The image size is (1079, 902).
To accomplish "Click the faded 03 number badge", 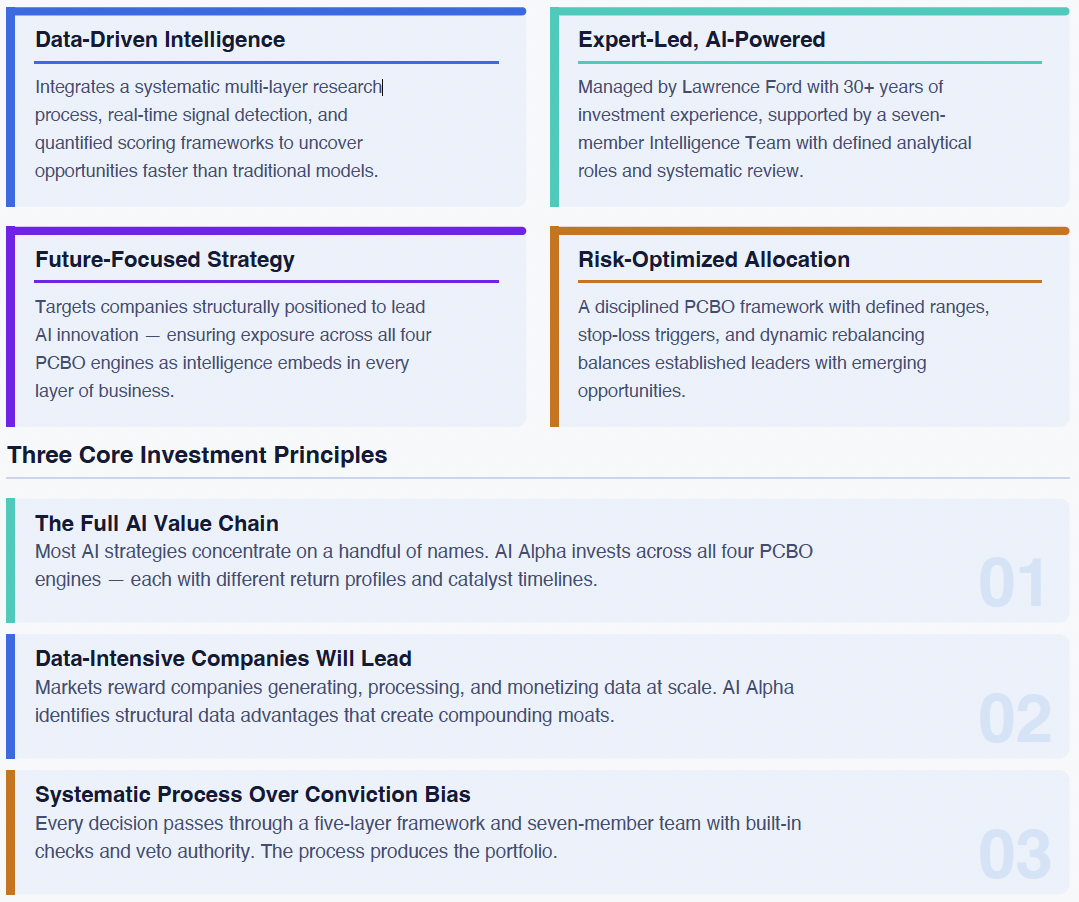I will pyautogui.click(x=1014, y=856).
